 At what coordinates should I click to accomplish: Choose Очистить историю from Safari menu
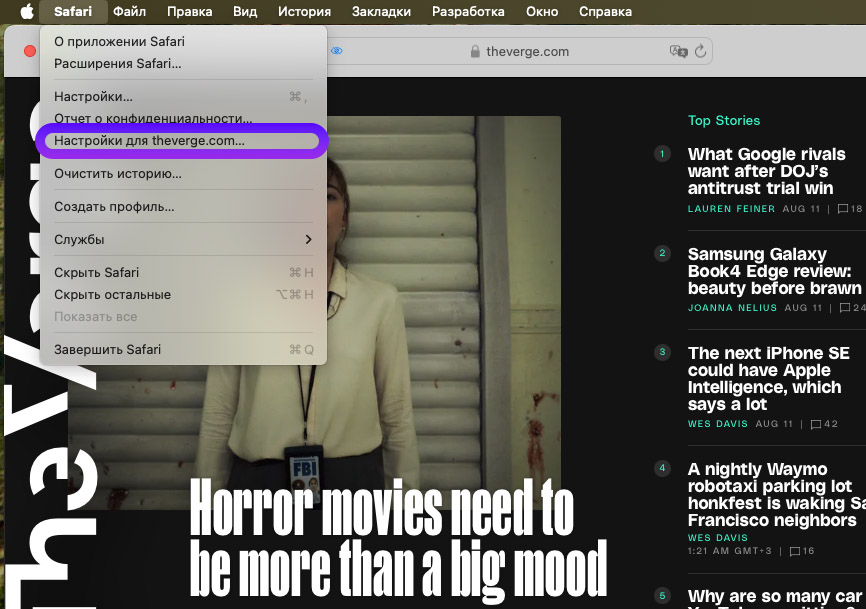[x=118, y=174]
